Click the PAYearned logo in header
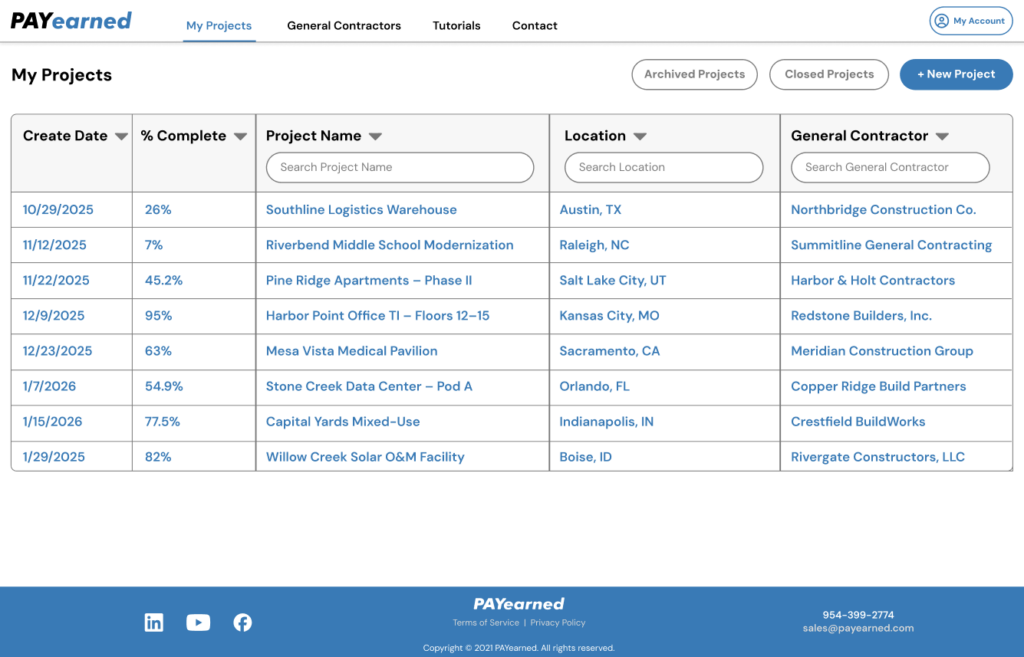Image resolution: width=1024 pixels, height=657 pixels. pyautogui.click(x=71, y=21)
